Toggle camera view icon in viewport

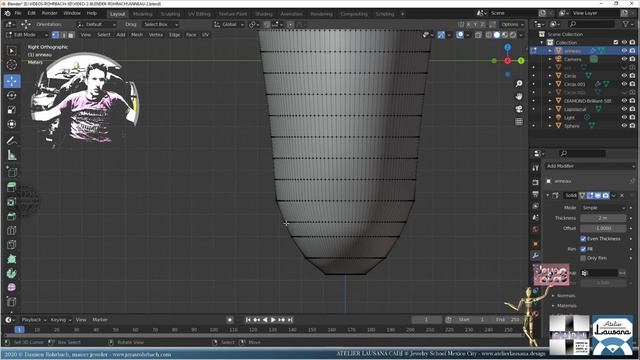pos(519,109)
